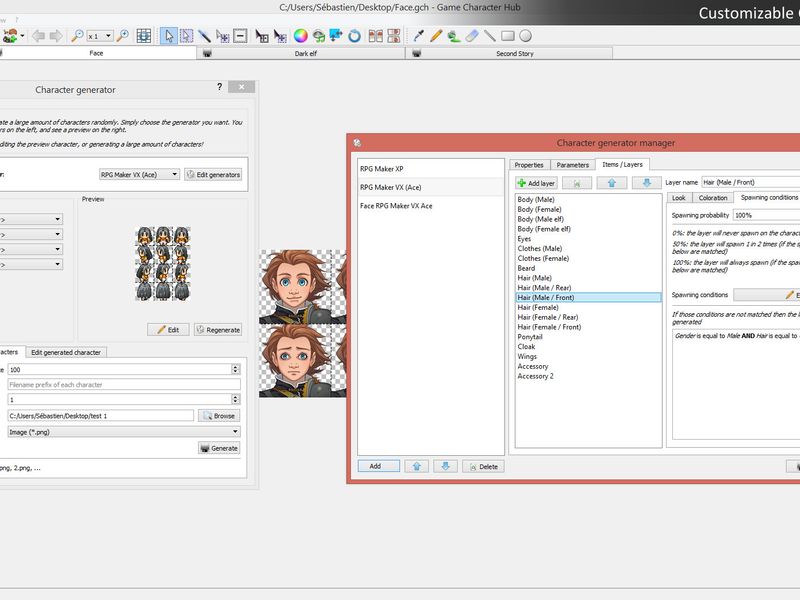This screenshot has width=800, height=600.
Task: Open the Properties tab in generator manager
Action: [x=529, y=165]
